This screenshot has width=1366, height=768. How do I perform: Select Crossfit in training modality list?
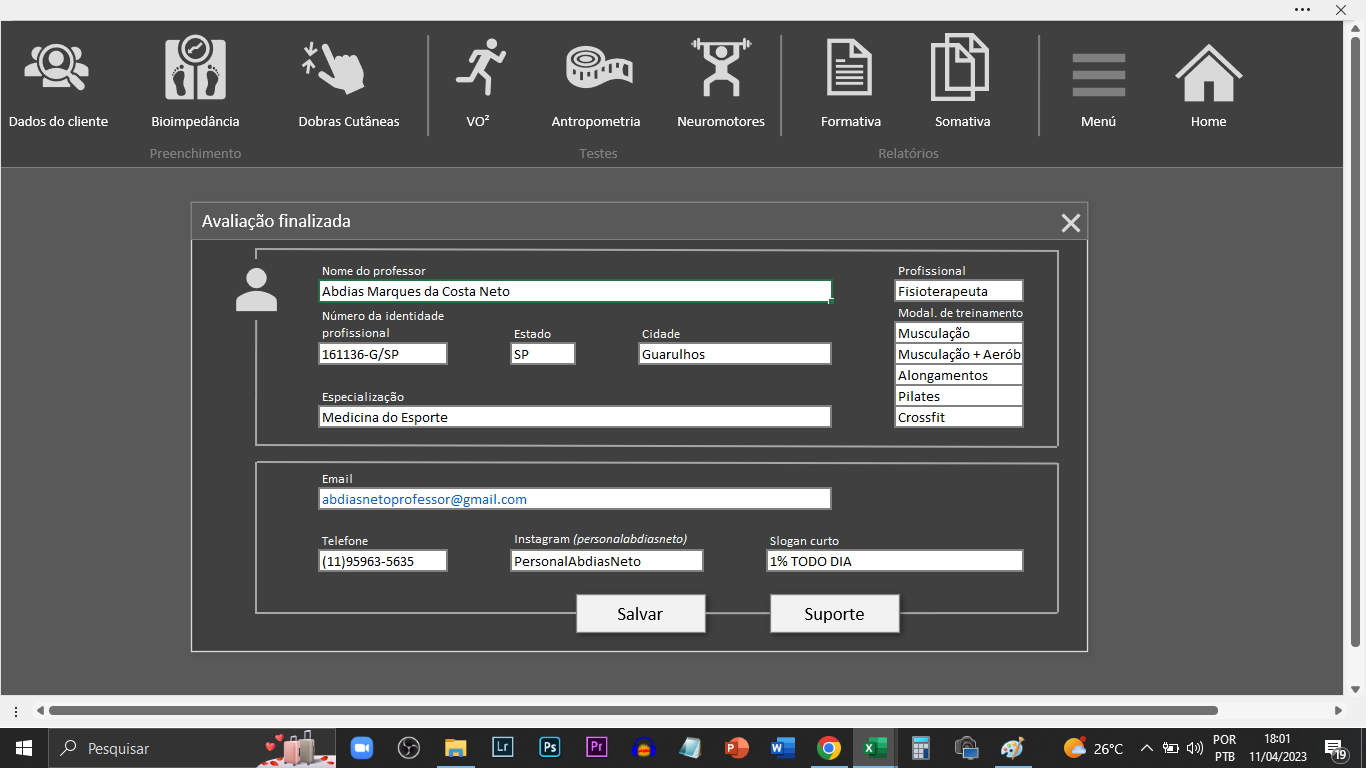(958, 417)
